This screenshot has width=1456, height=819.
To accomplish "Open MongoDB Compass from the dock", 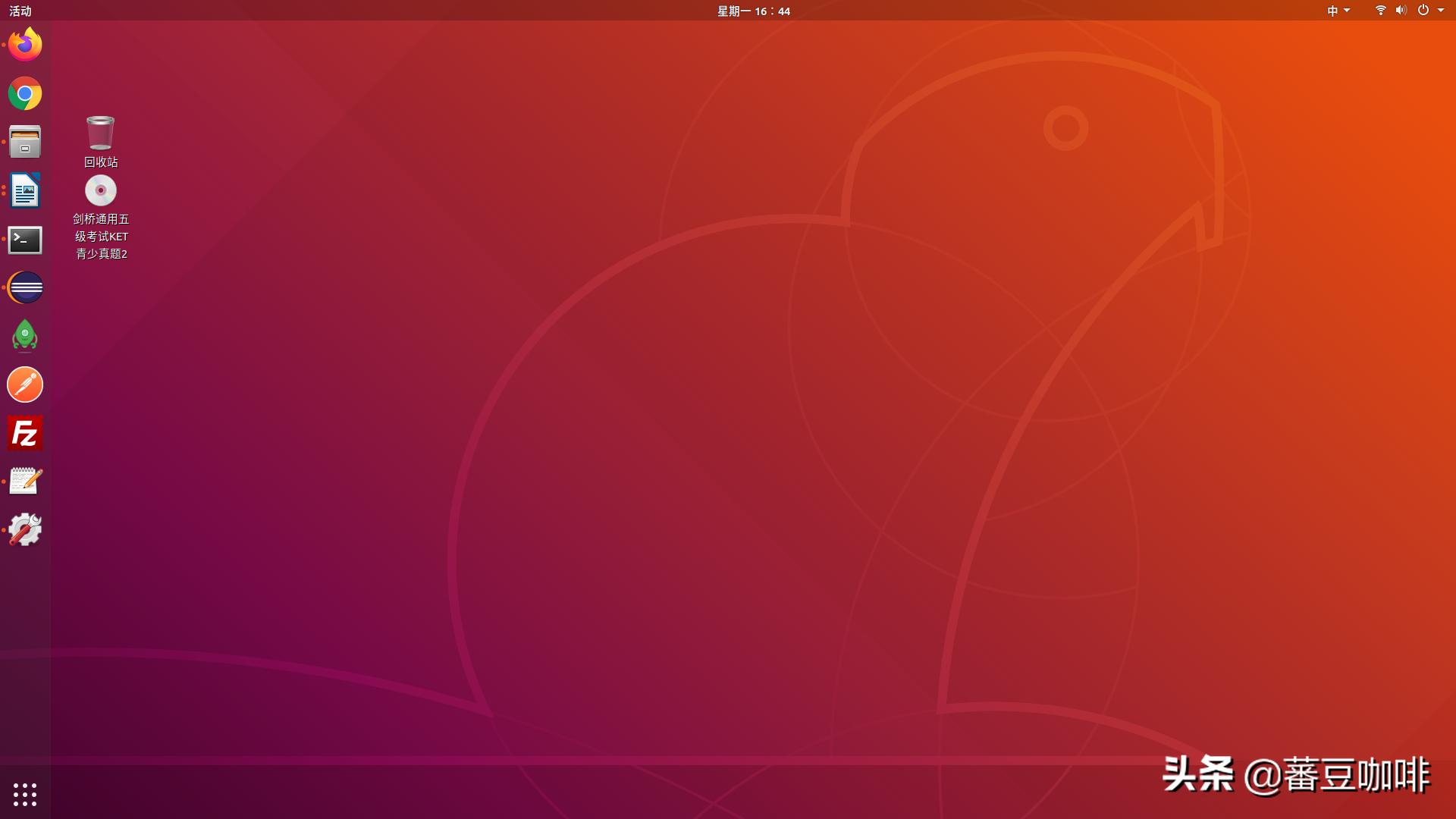I will pos(25,336).
